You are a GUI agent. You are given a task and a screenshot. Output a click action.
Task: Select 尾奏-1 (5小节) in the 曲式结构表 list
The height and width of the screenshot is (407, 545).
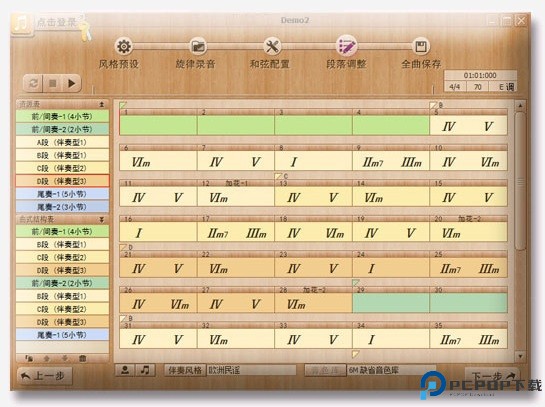(62, 335)
